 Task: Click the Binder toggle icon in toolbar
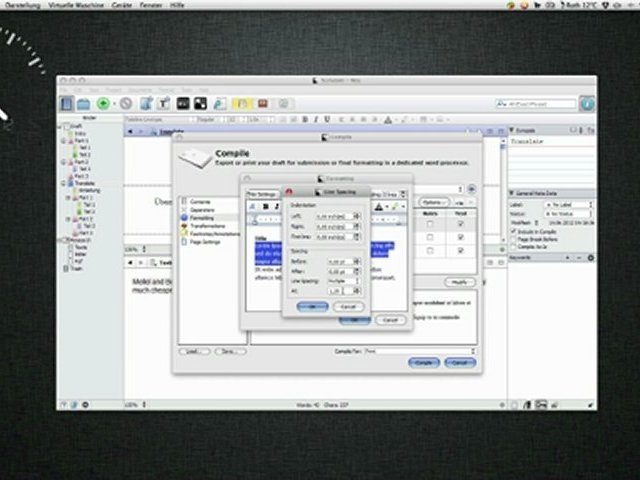click(67, 103)
